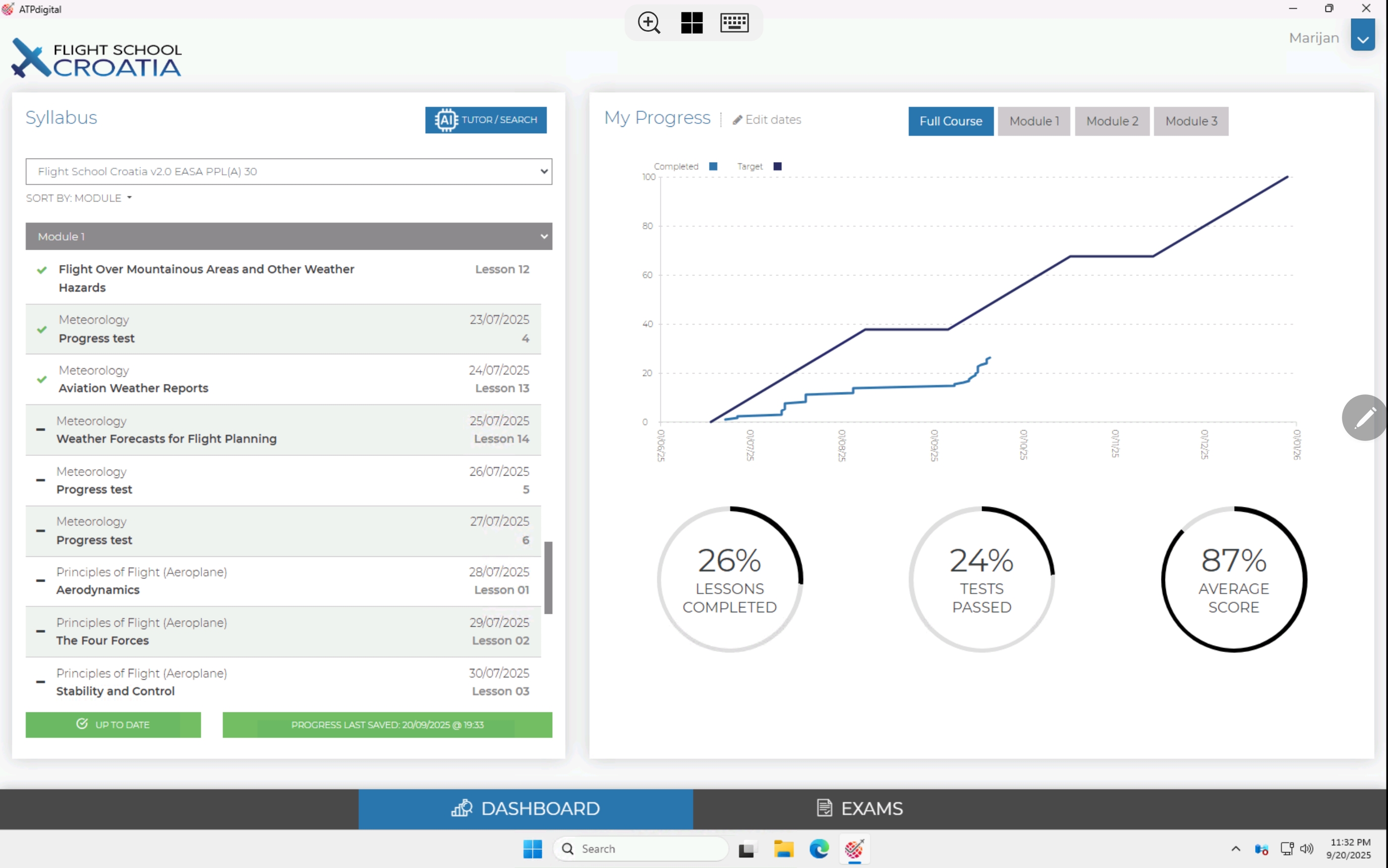Click the zoom magnifier icon at top
Viewport: 1388px width, 868px height.
click(649, 23)
